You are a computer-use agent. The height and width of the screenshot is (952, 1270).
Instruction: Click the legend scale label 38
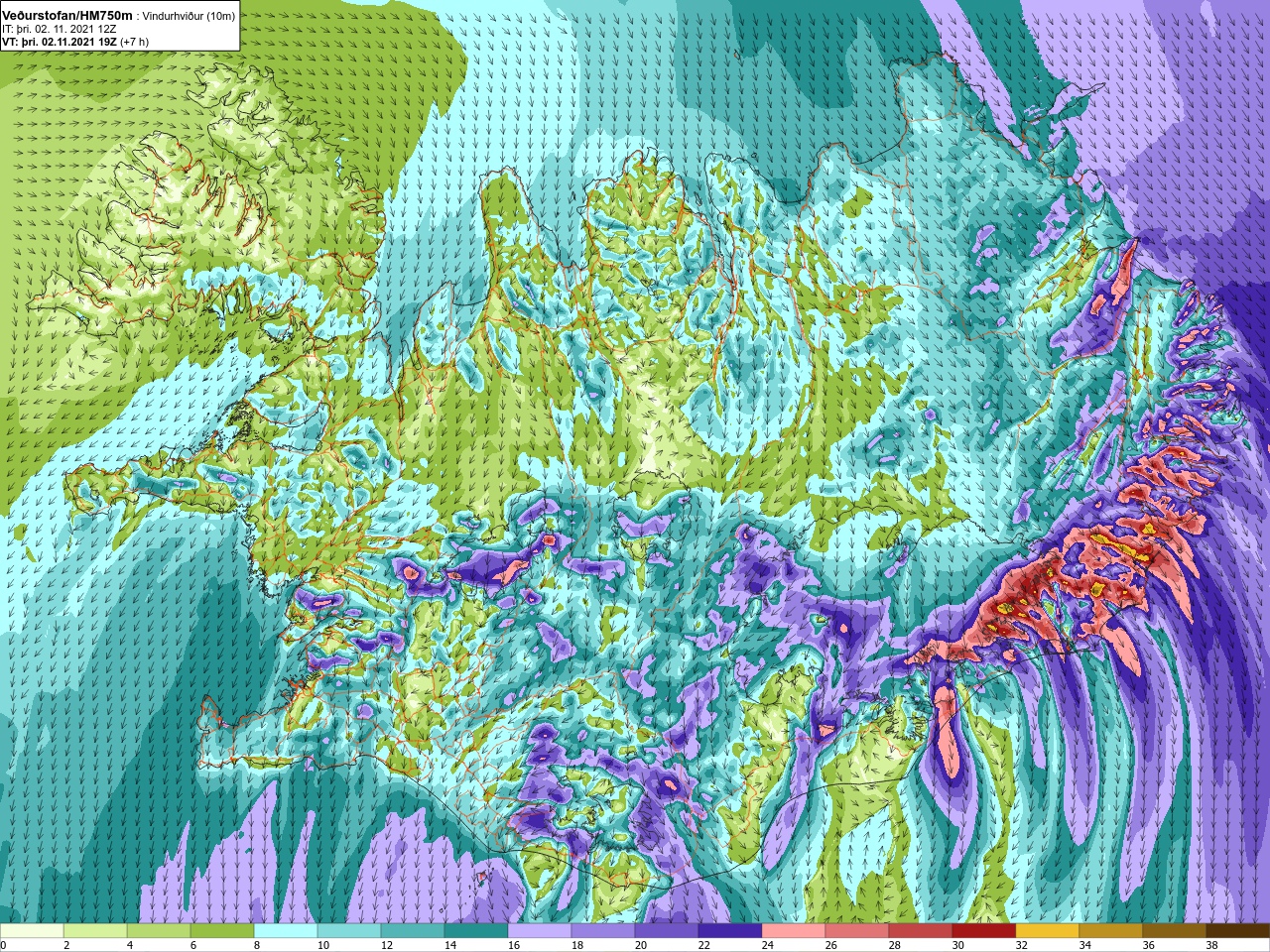pos(1211,945)
